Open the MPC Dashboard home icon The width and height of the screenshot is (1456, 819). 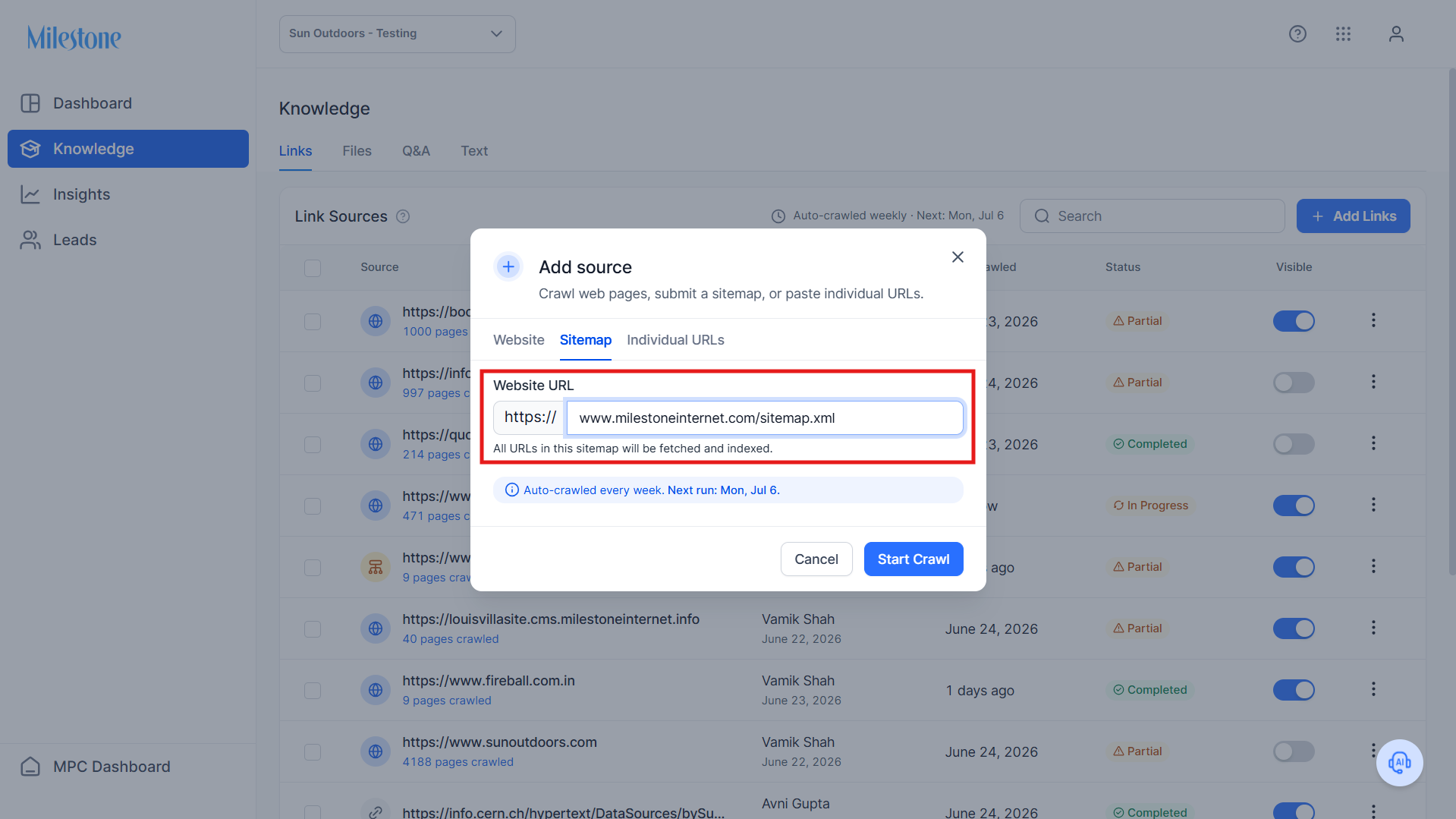[30, 767]
